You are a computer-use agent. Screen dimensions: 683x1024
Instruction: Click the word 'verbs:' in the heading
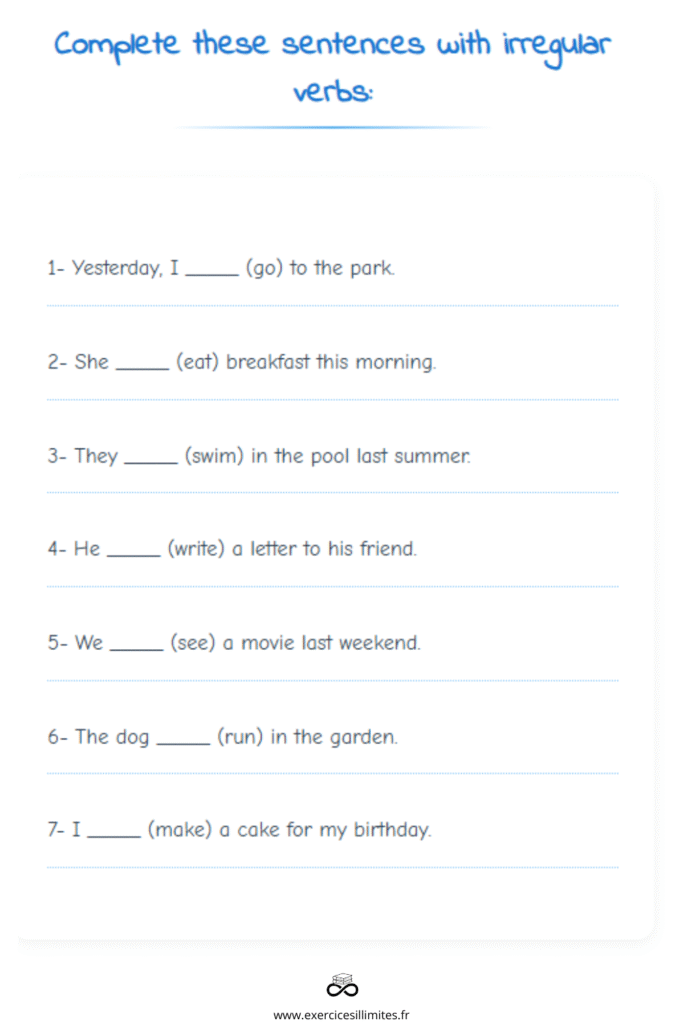333,91
